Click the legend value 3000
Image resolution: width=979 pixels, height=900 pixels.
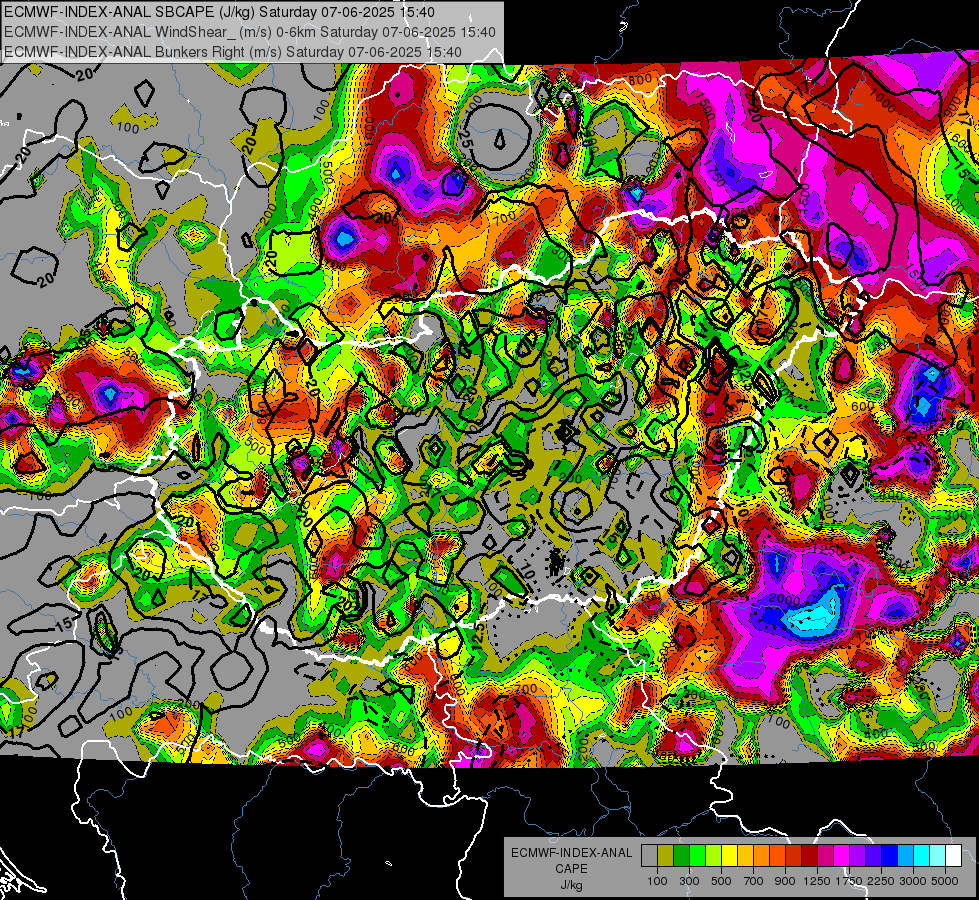(x=913, y=881)
